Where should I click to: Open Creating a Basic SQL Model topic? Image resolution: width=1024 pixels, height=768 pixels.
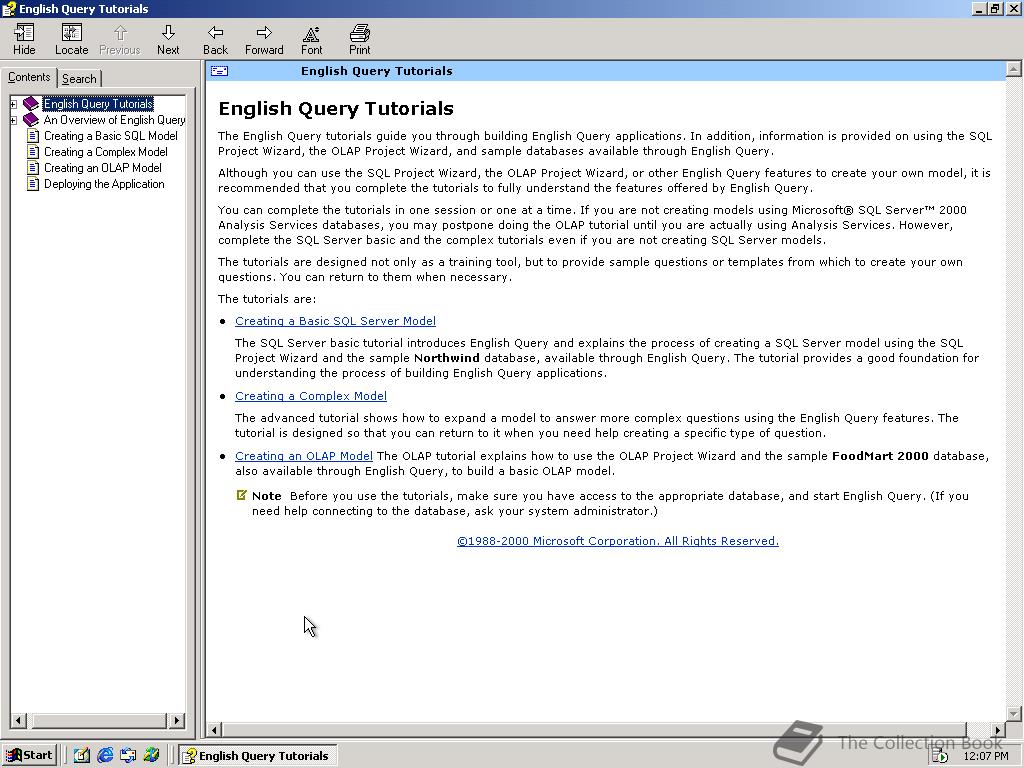(110, 136)
